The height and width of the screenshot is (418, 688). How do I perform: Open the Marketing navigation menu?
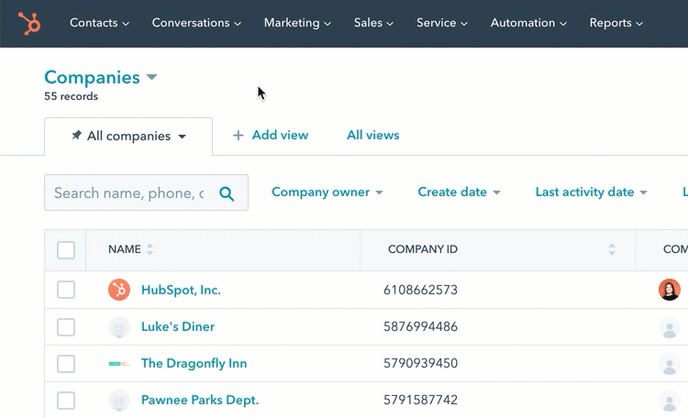tap(298, 23)
